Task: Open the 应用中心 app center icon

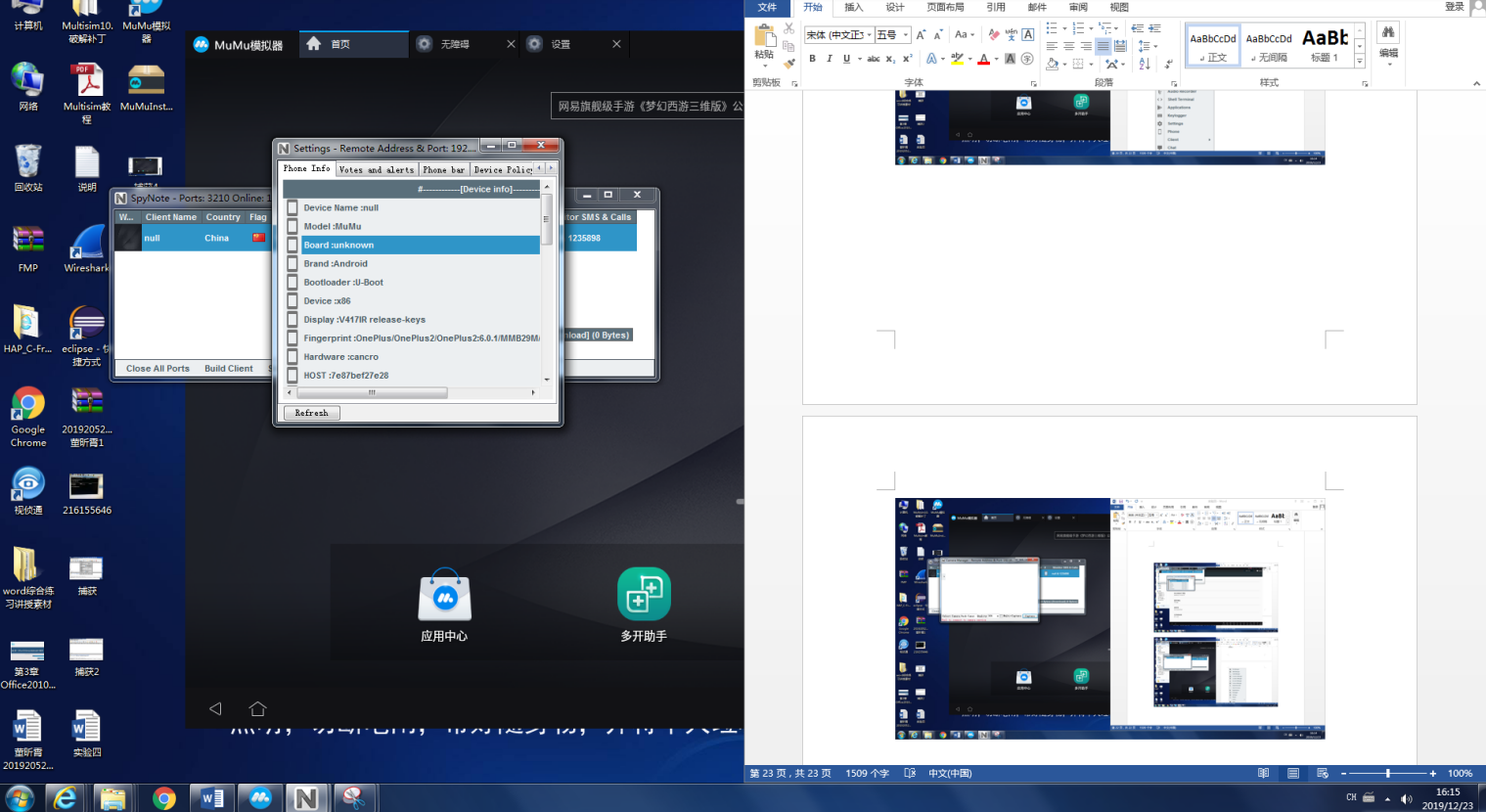Action: [444, 596]
